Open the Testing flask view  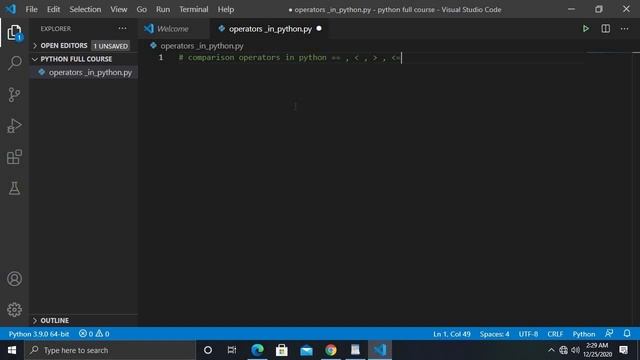(14, 188)
